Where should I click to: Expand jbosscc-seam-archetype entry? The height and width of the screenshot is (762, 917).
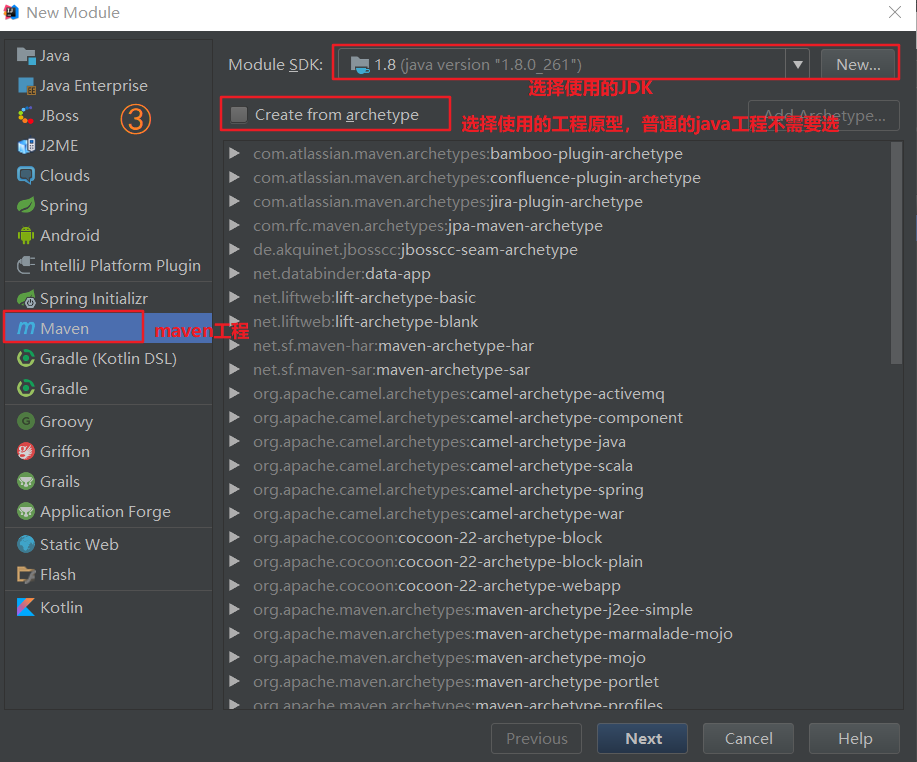(235, 249)
